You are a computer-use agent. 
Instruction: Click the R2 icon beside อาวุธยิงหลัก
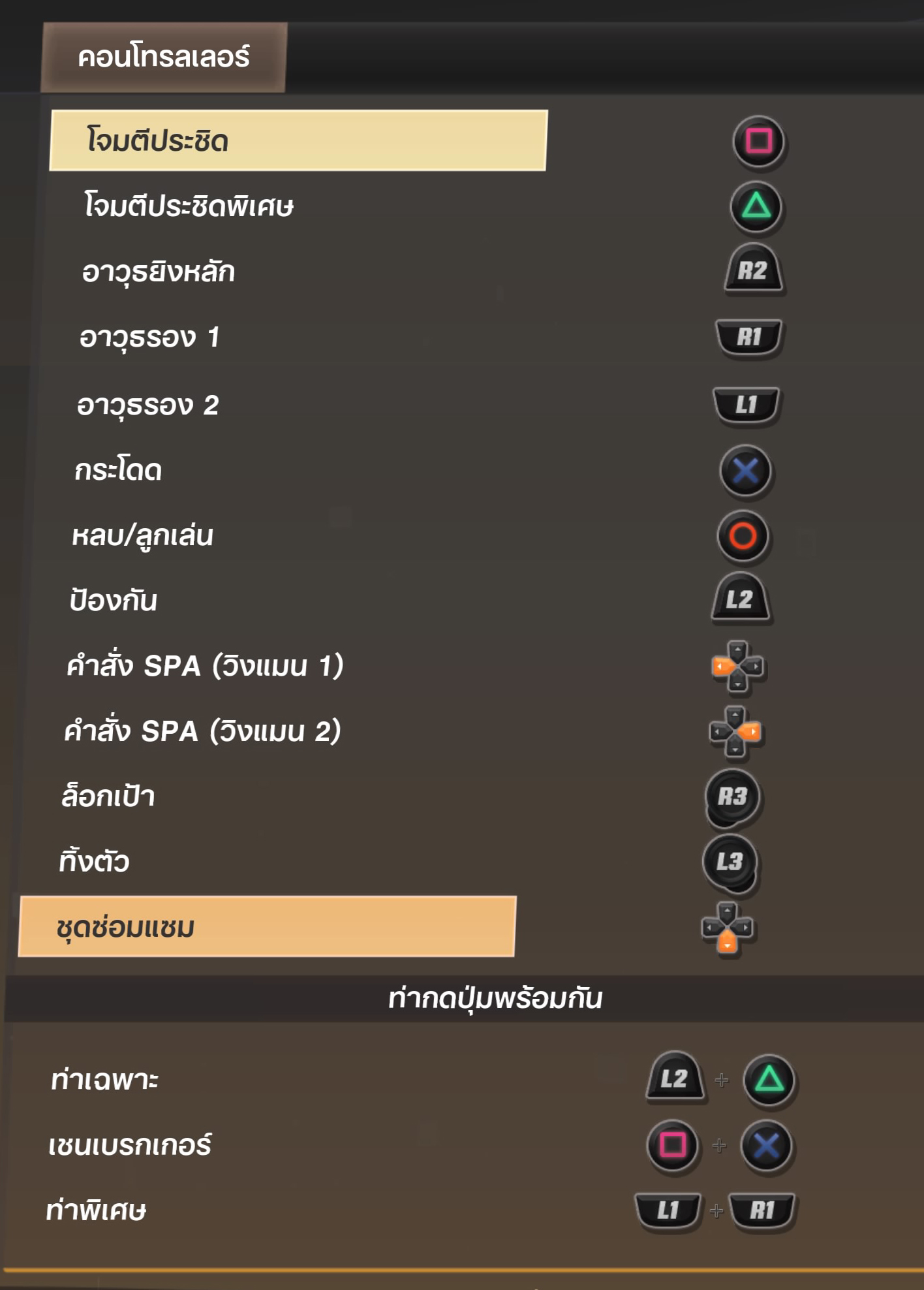tap(754, 270)
